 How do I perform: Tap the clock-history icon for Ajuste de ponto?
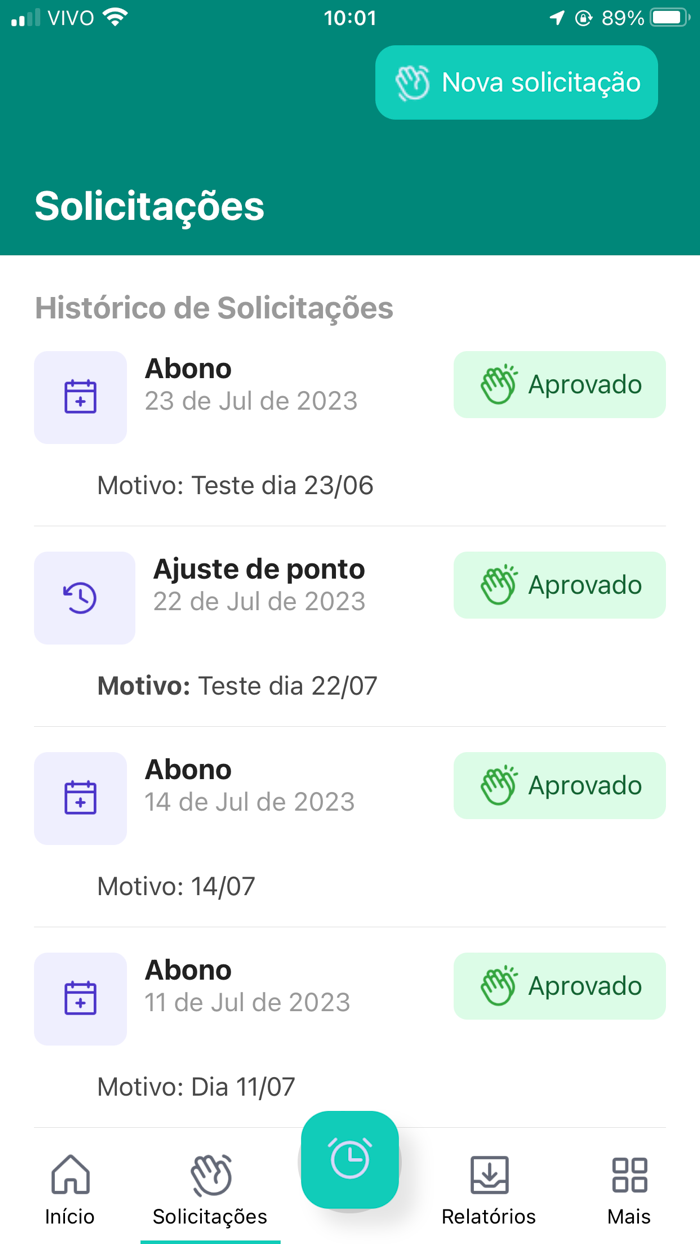pyautogui.click(x=84, y=597)
